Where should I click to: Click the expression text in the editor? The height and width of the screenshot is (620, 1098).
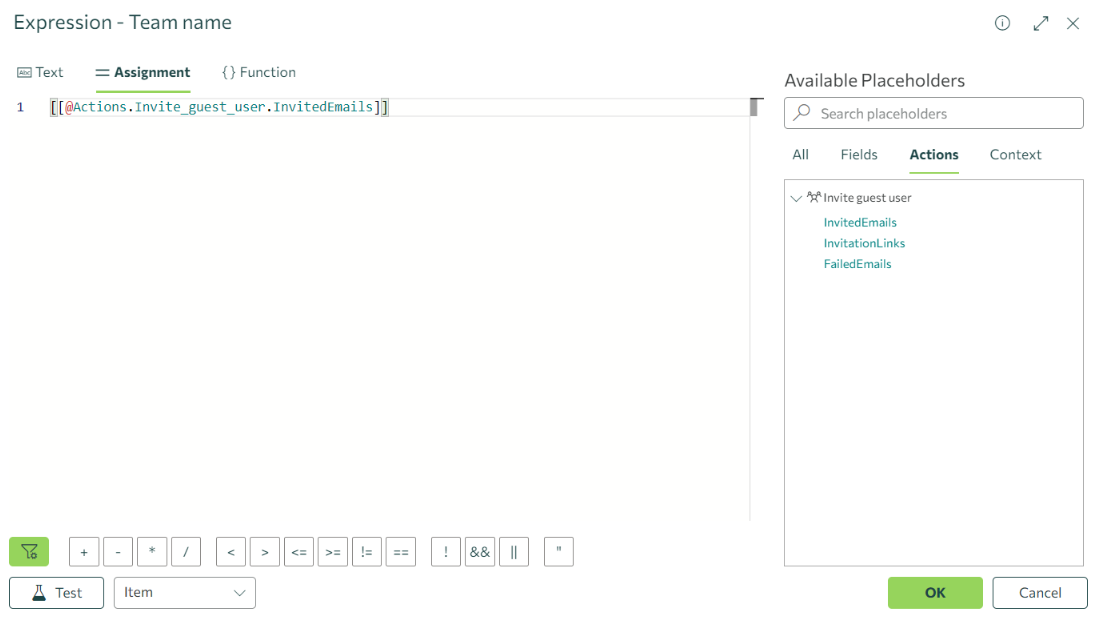(219, 107)
